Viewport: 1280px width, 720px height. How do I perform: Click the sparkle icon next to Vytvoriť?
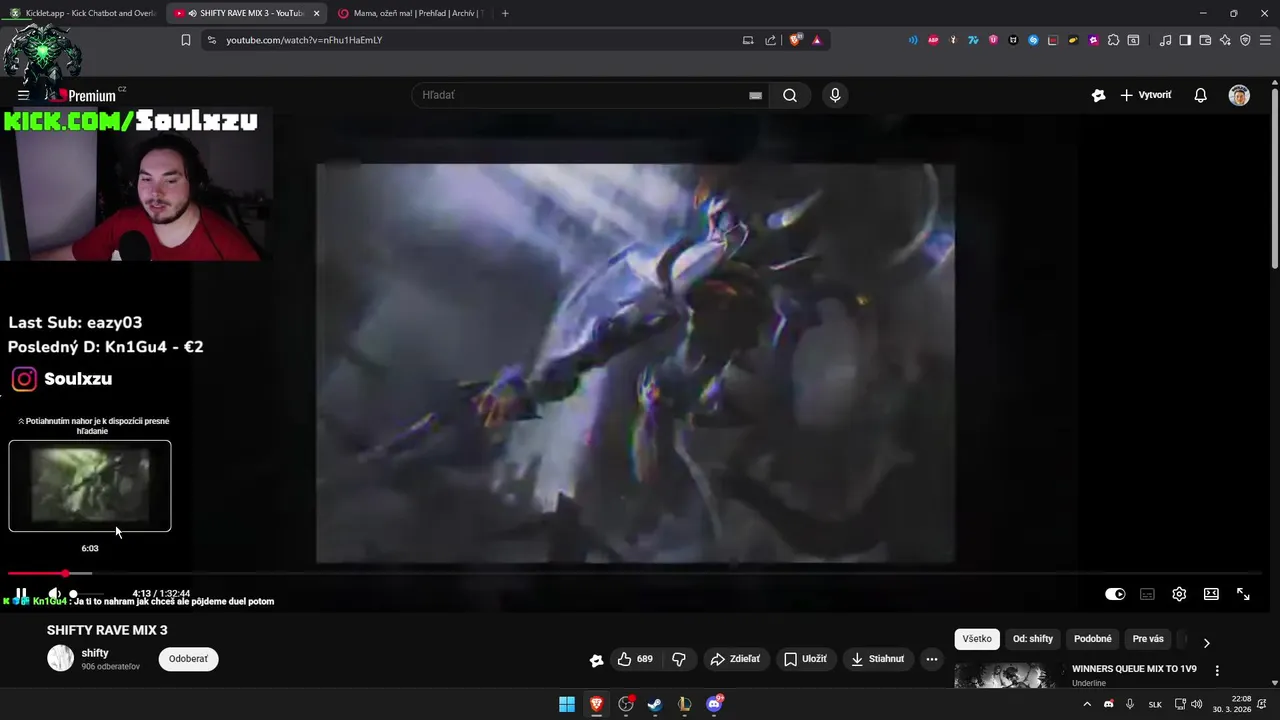[x=1098, y=95]
